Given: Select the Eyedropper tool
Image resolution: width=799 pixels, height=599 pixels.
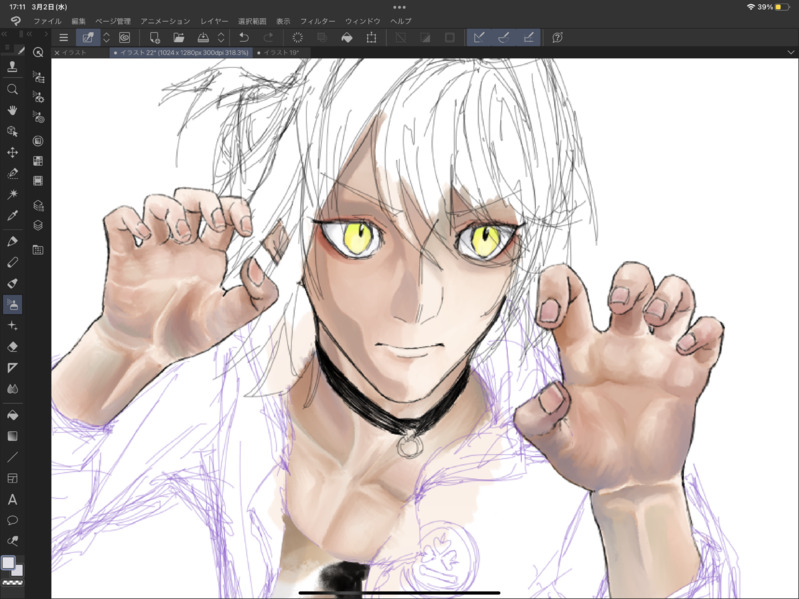Looking at the screenshot, I should point(12,215).
